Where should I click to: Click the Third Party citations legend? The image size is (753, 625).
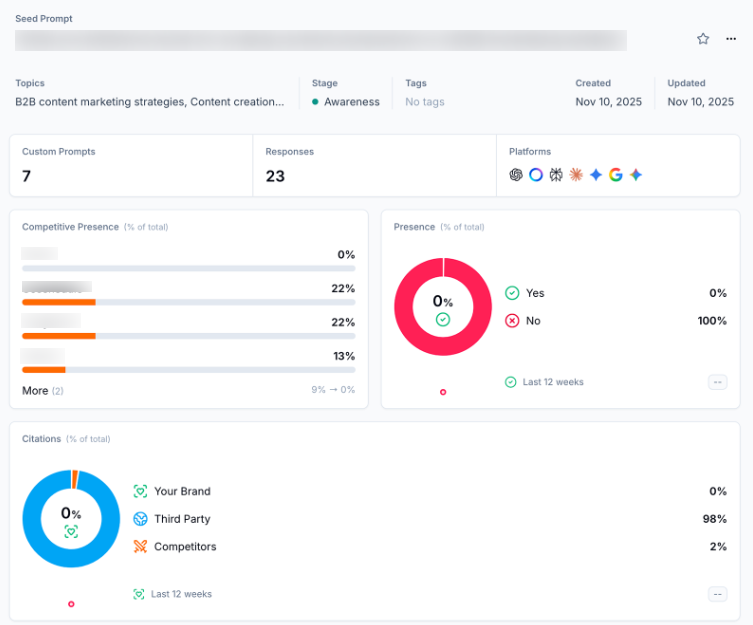coord(181,519)
